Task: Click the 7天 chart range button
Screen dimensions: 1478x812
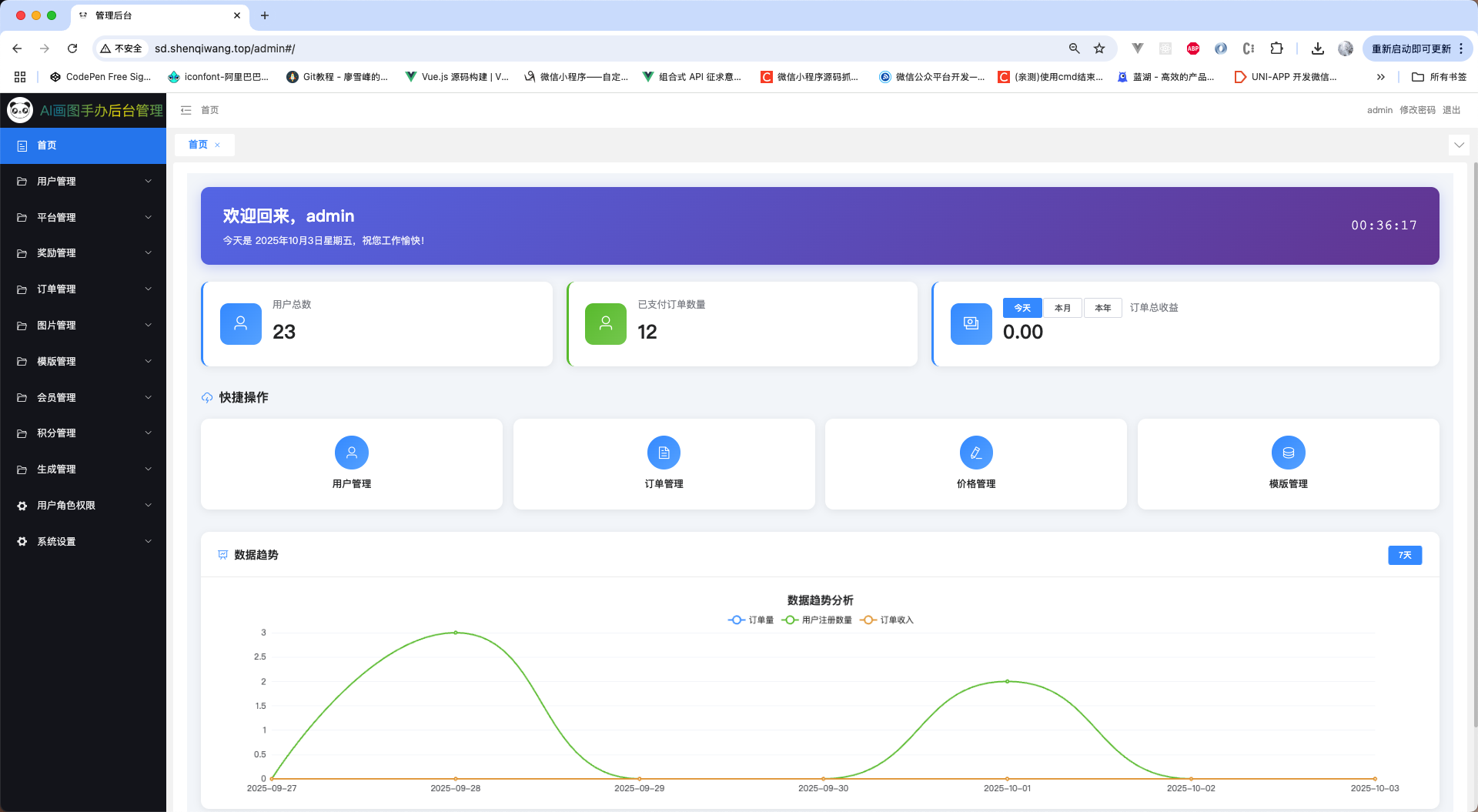Action: pos(1405,555)
